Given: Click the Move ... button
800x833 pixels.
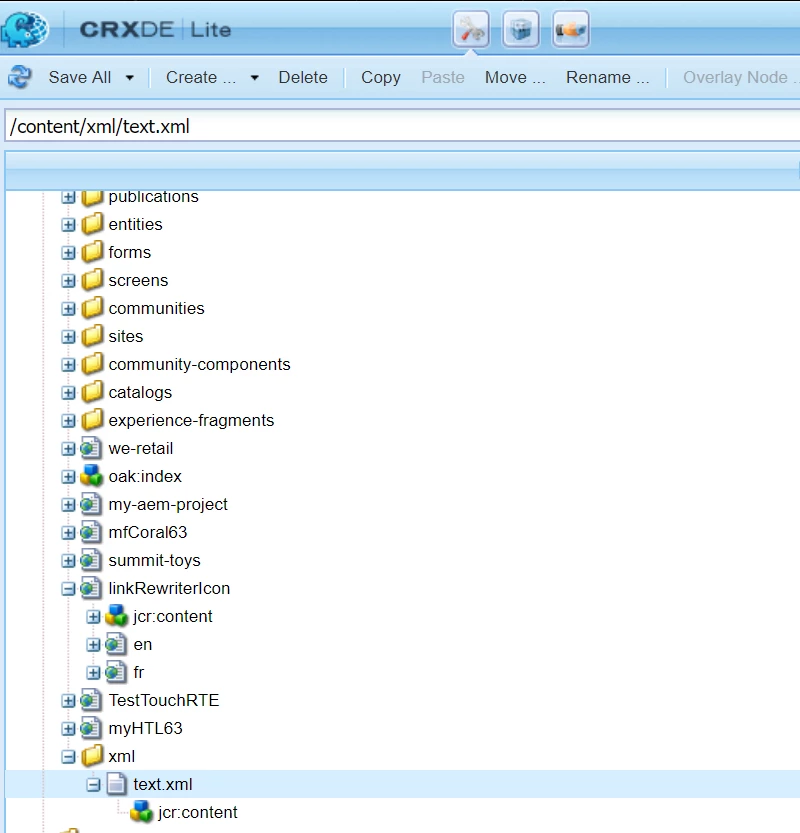Looking at the screenshot, I should pyautogui.click(x=515, y=78).
